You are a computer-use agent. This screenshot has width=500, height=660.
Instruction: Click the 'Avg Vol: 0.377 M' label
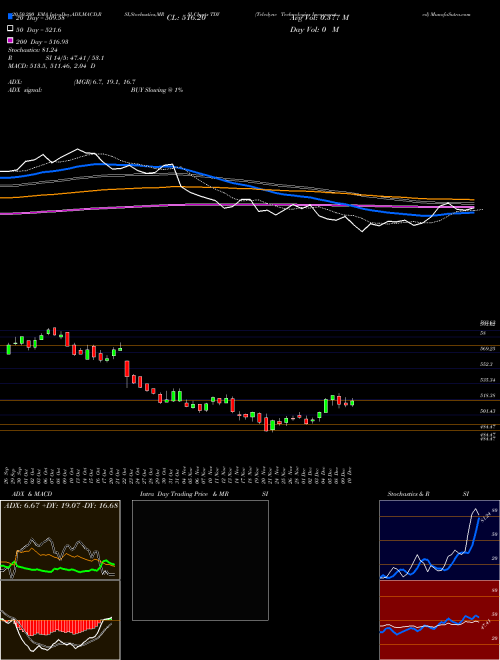[319, 18]
